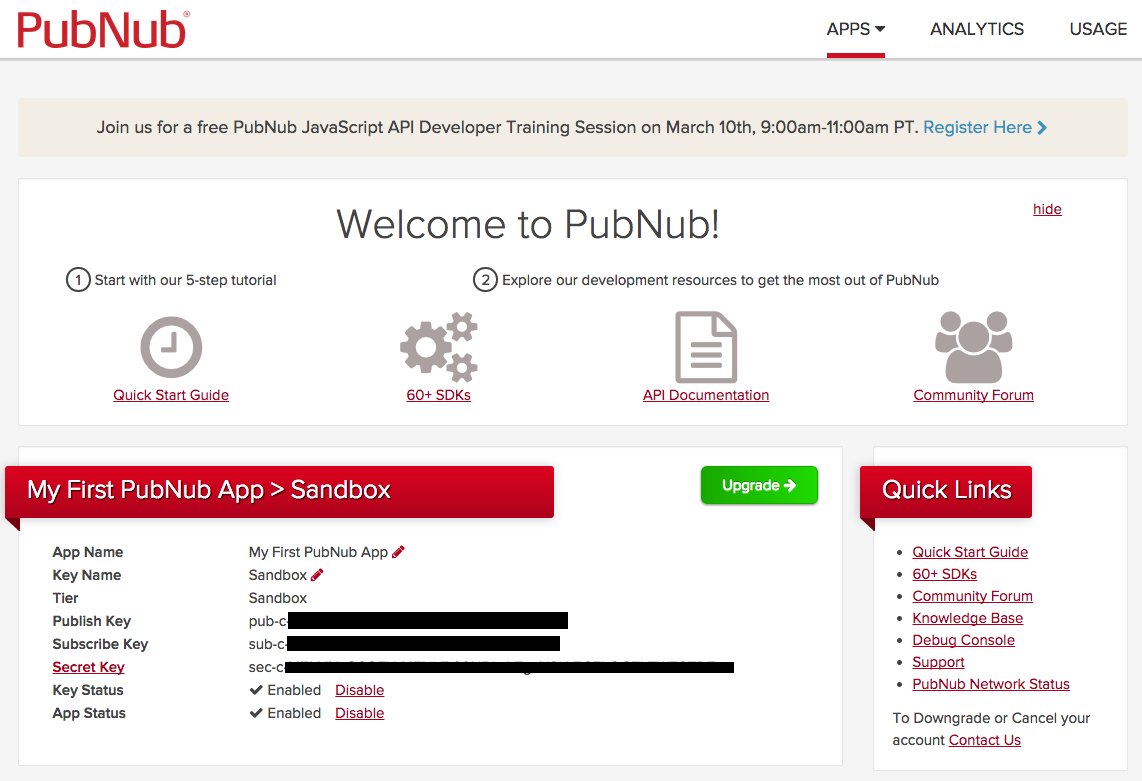Edit App Name with the pencil icon
Screen dimensions: 1142x781
coord(398,552)
